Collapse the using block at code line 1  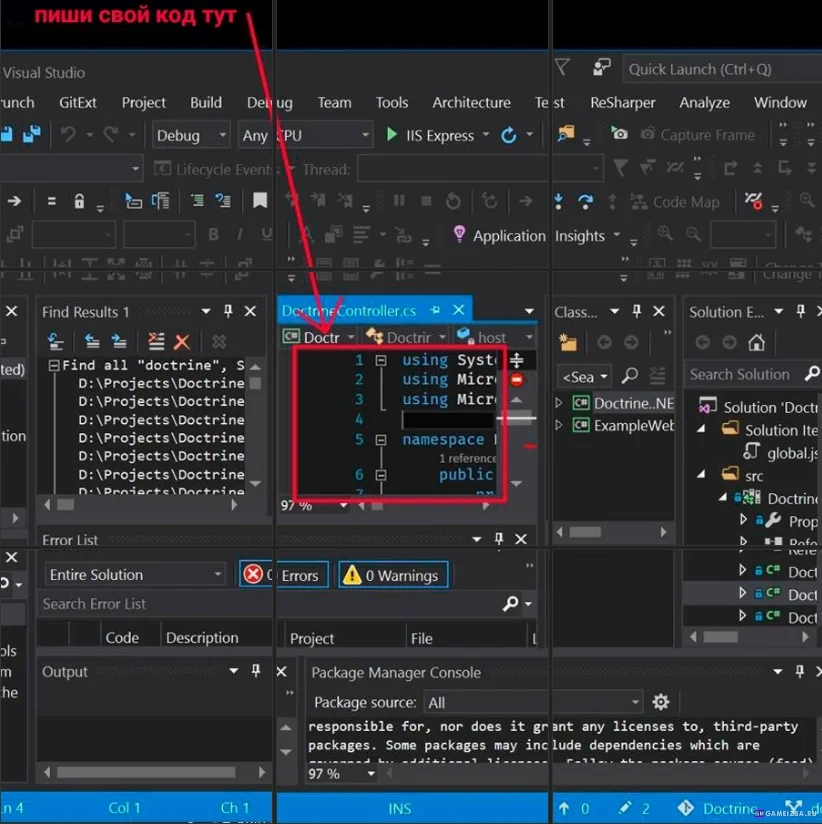coord(381,360)
